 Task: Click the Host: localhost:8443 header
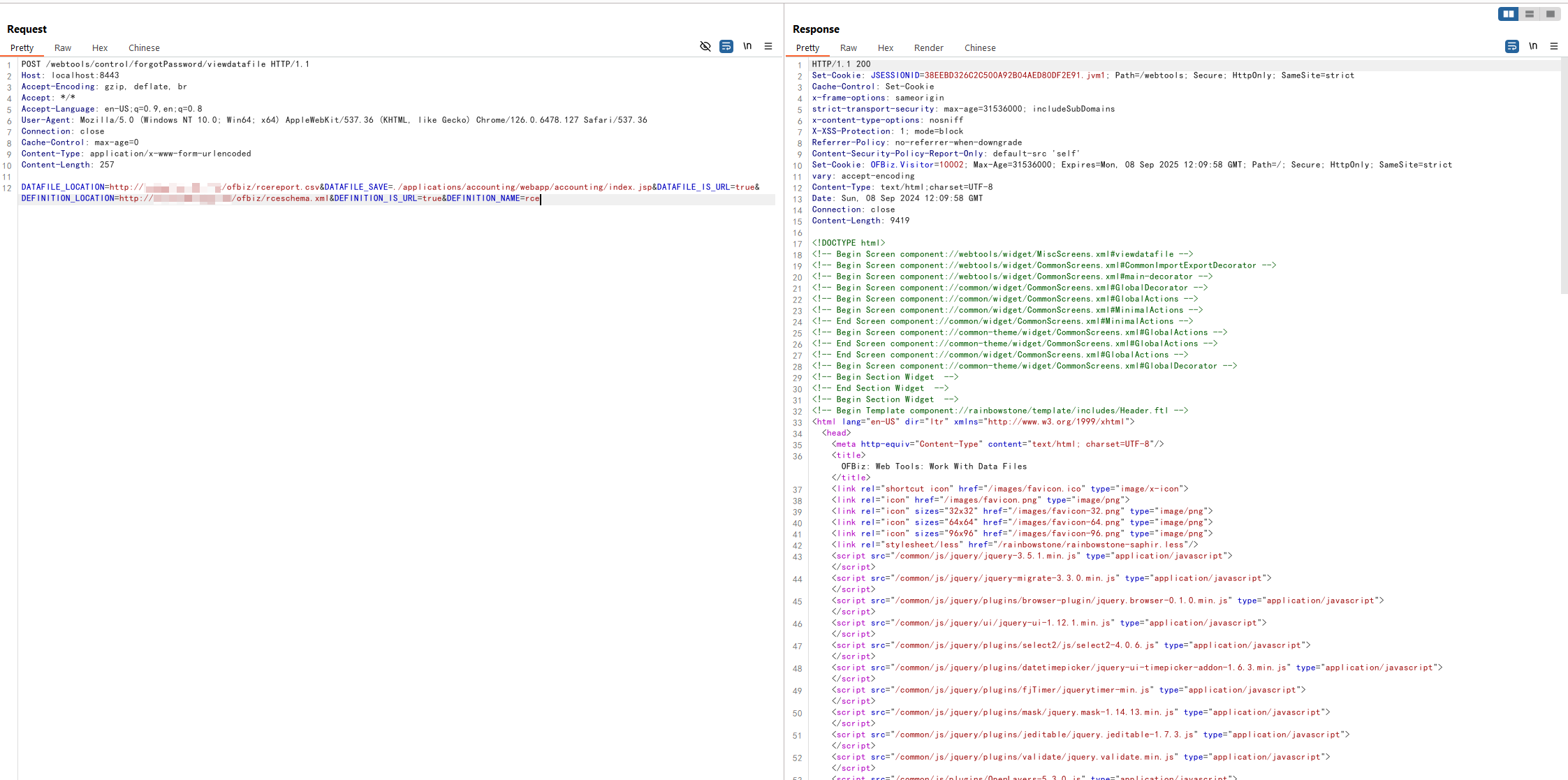(x=70, y=75)
